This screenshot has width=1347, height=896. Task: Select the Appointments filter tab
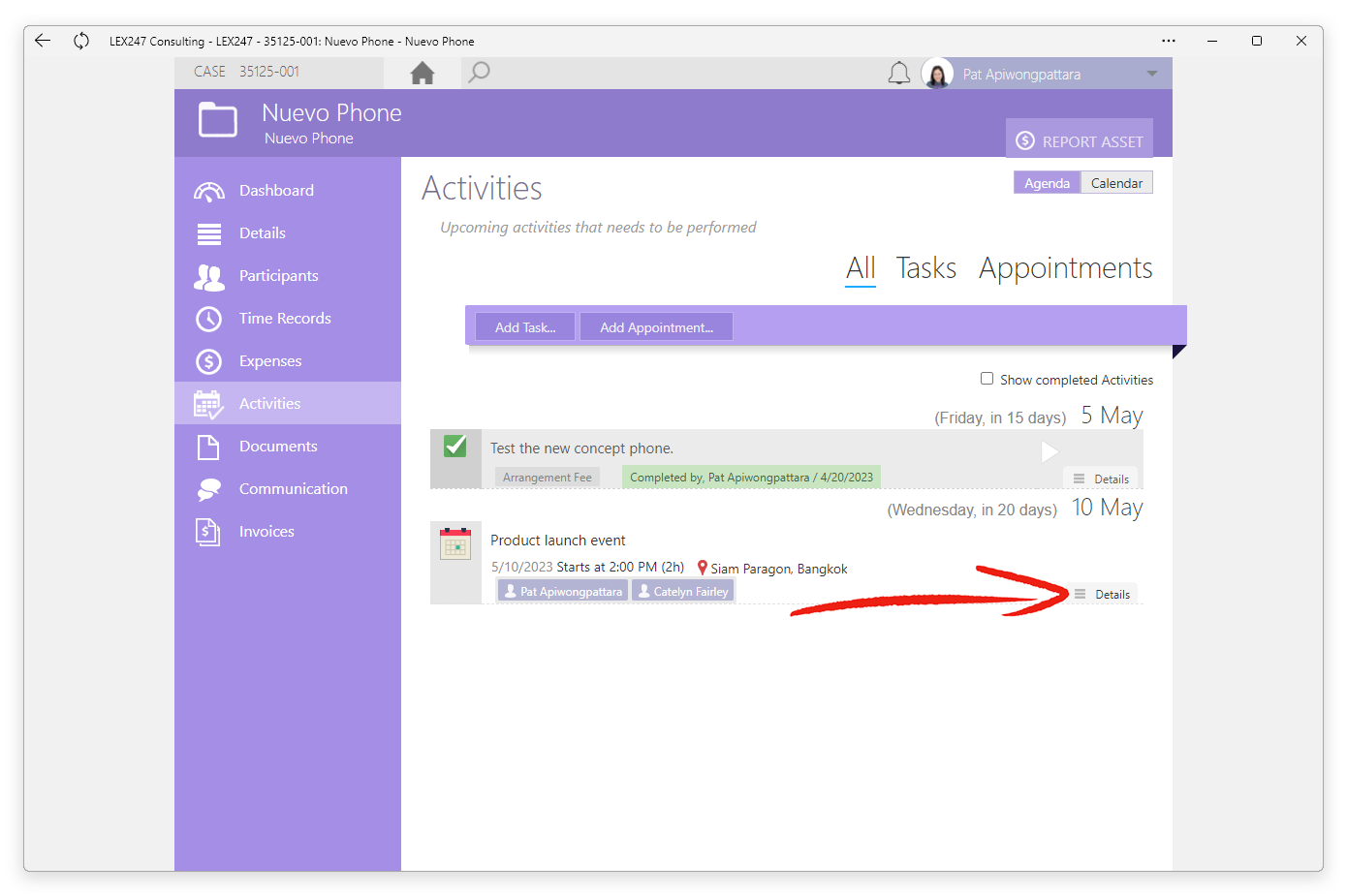tap(1065, 268)
